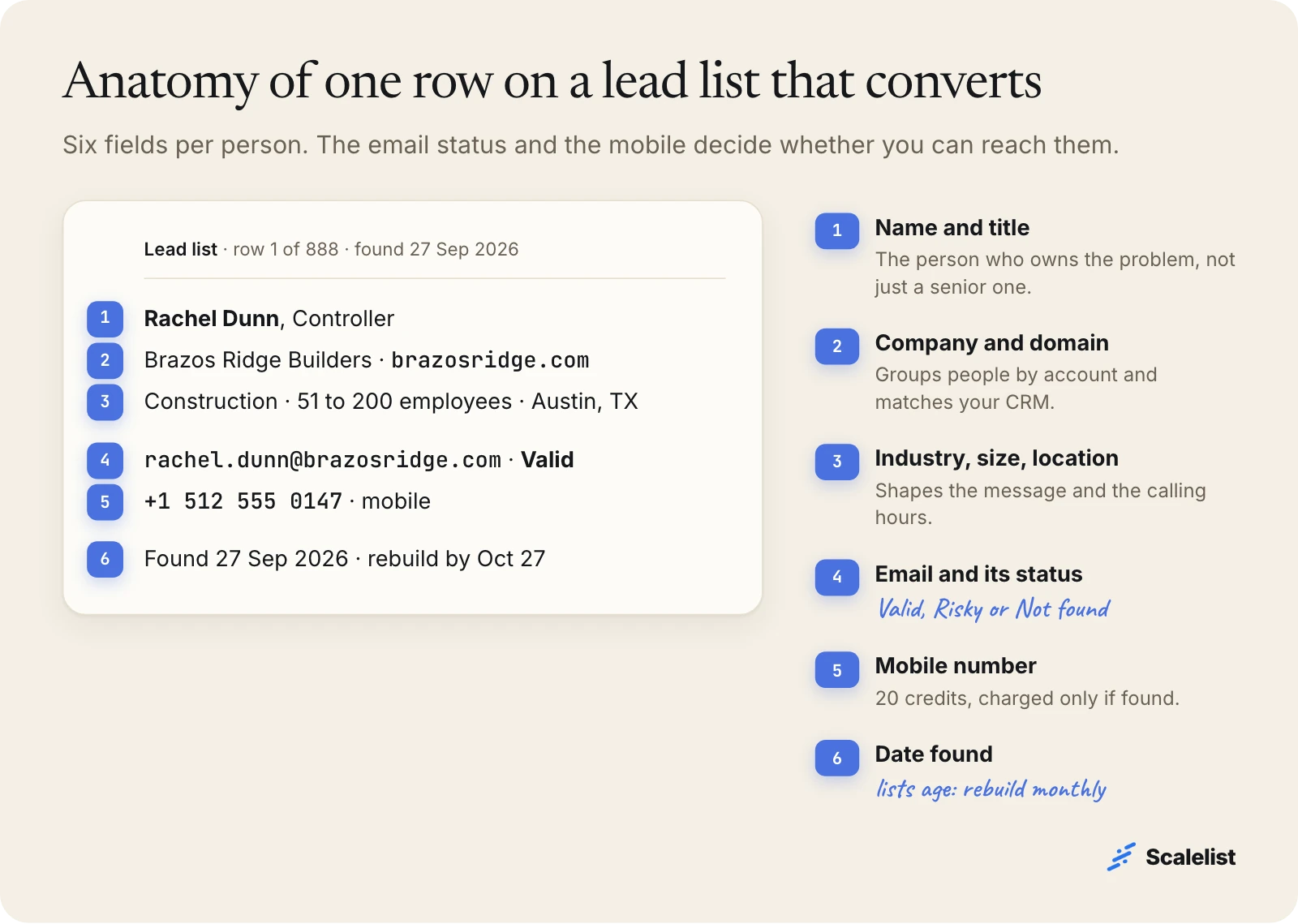1298x924 pixels.
Task: Select 'row 1 of 888' in card header
Action: (x=286, y=249)
